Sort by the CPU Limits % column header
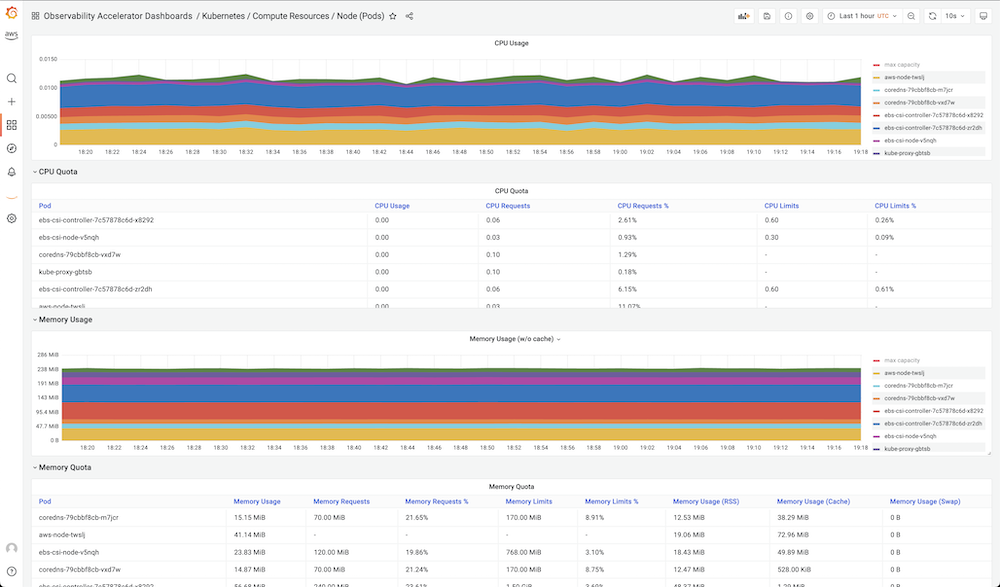Viewport: 1000px width, 587px height. [895, 206]
